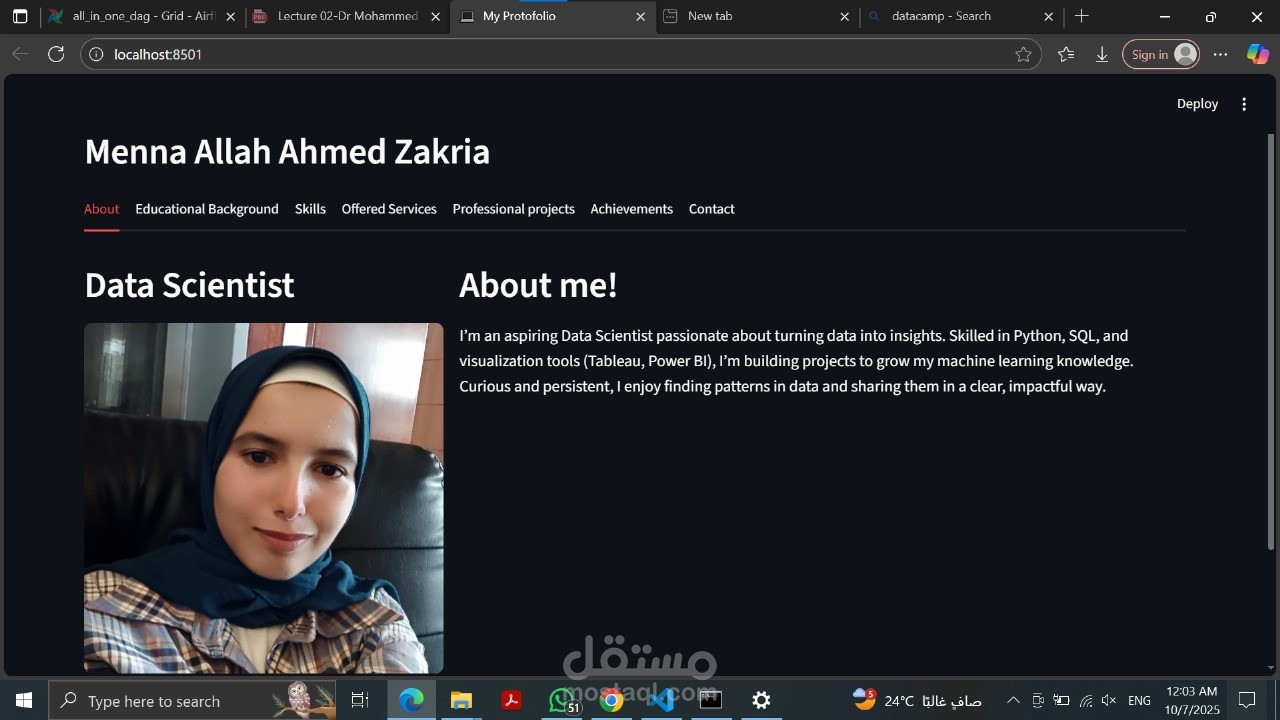Change the ENG input language
Viewport: 1280px width, 720px height.
tap(1139, 700)
